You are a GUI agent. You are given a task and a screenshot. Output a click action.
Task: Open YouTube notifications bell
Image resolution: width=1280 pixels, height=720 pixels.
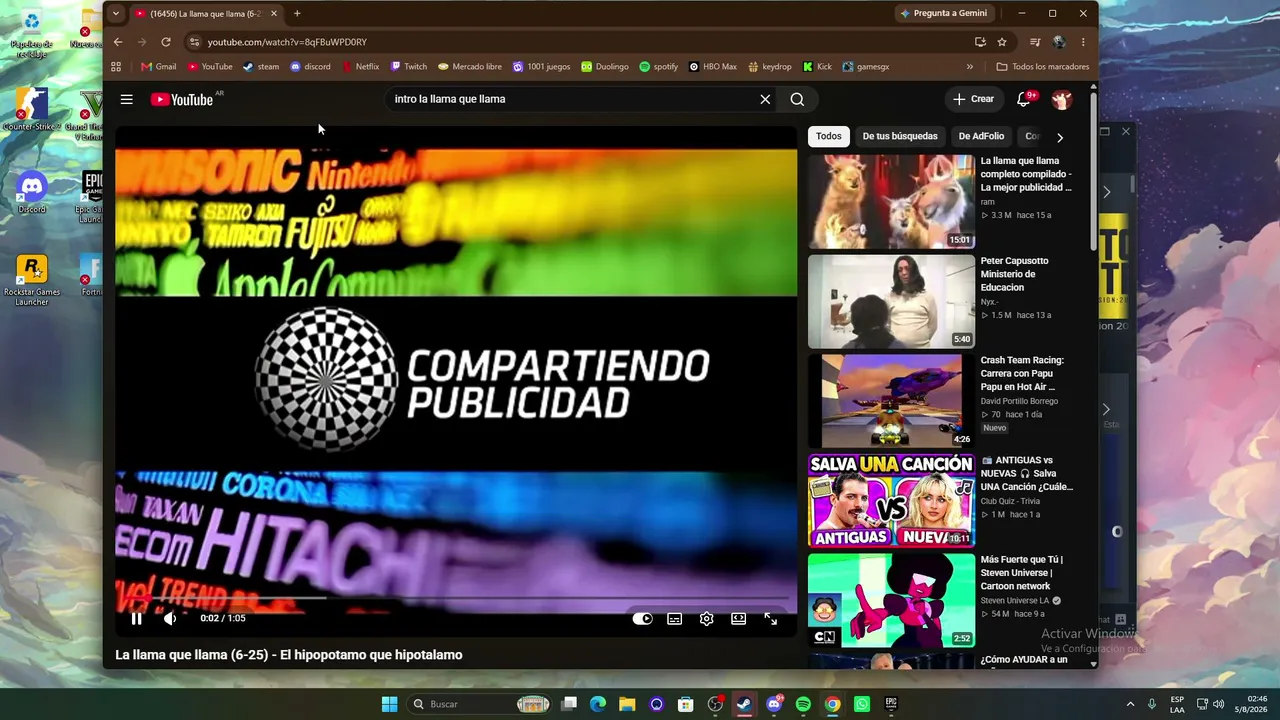click(x=1024, y=99)
